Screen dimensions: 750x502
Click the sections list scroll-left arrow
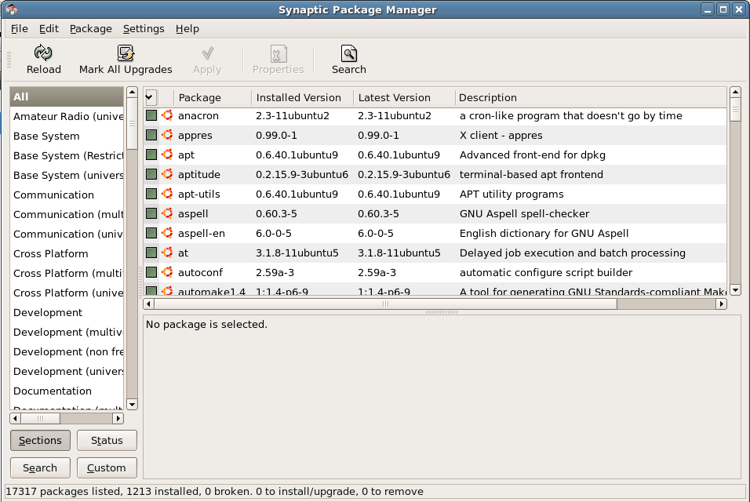click(15, 418)
